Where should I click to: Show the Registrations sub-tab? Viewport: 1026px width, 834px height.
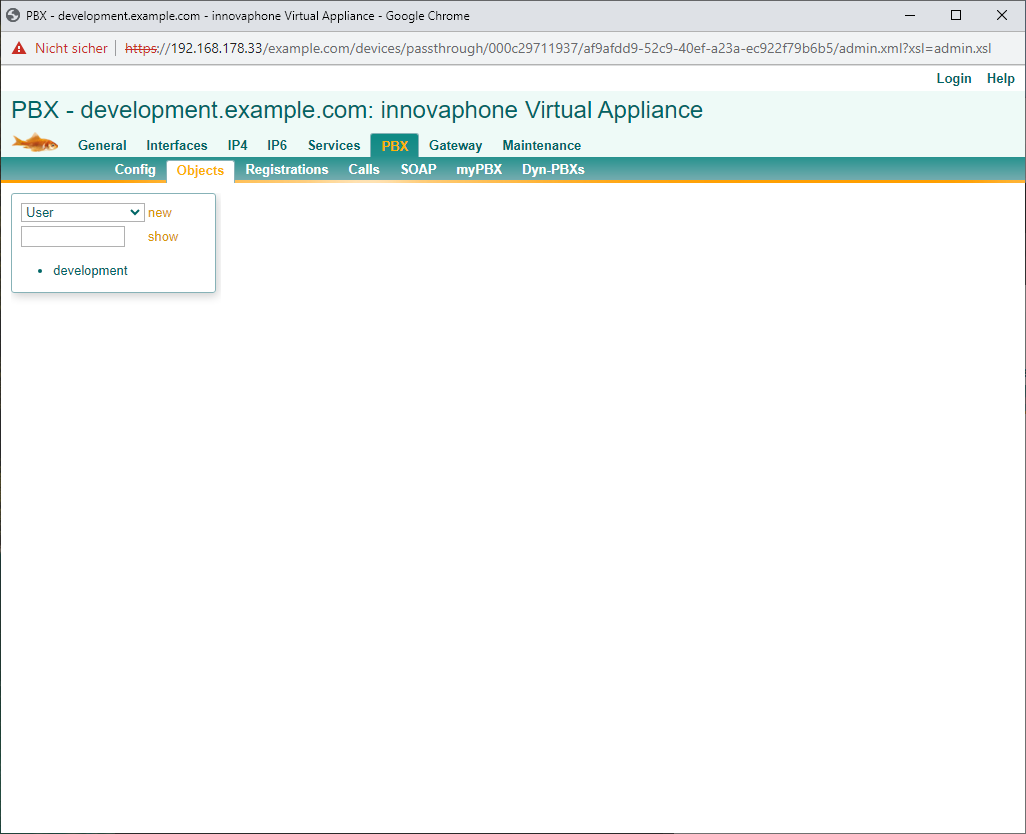(x=287, y=169)
